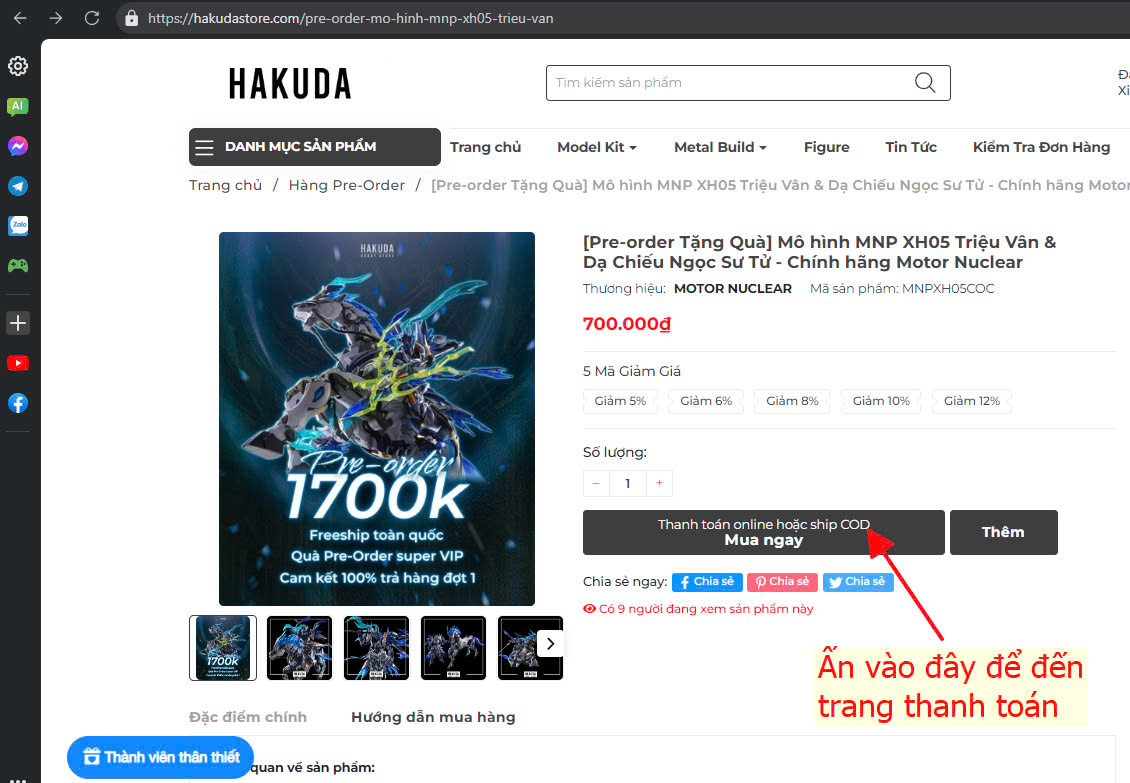Screen dimensions: 1130x783
Task: Open YouTube sidebar shortcut
Action: (x=18, y=363)
